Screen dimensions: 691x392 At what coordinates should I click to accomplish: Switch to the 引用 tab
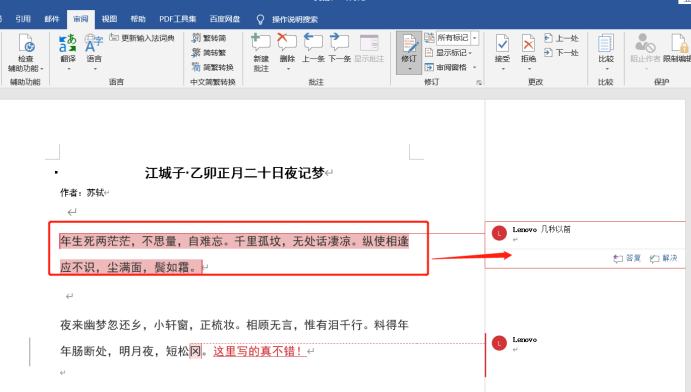coord(23,19)
